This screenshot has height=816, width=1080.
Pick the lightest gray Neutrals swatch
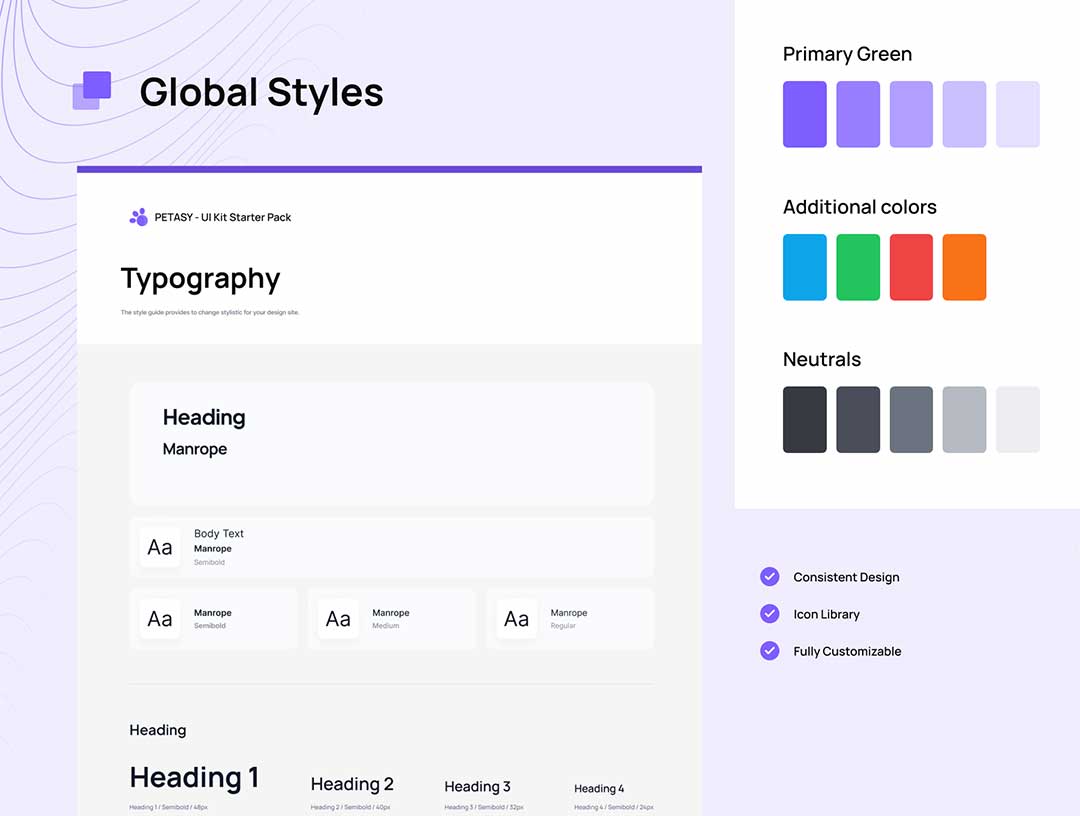coord(1017,420)
